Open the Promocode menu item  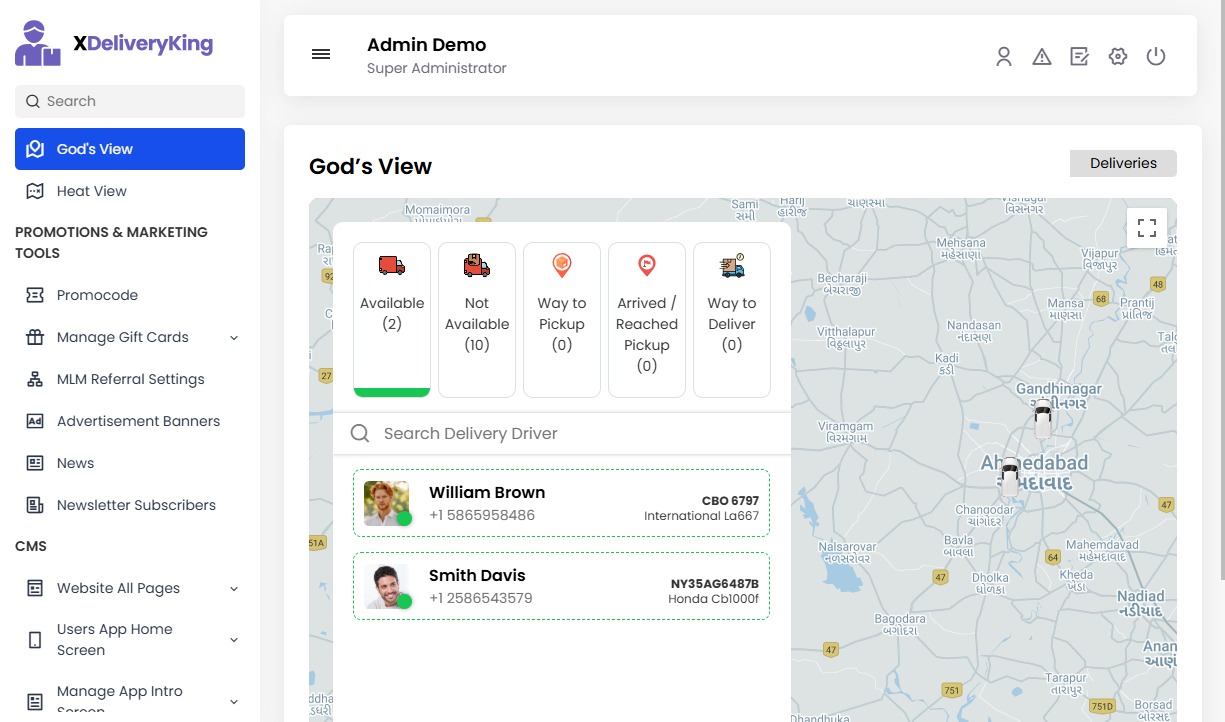97,295
